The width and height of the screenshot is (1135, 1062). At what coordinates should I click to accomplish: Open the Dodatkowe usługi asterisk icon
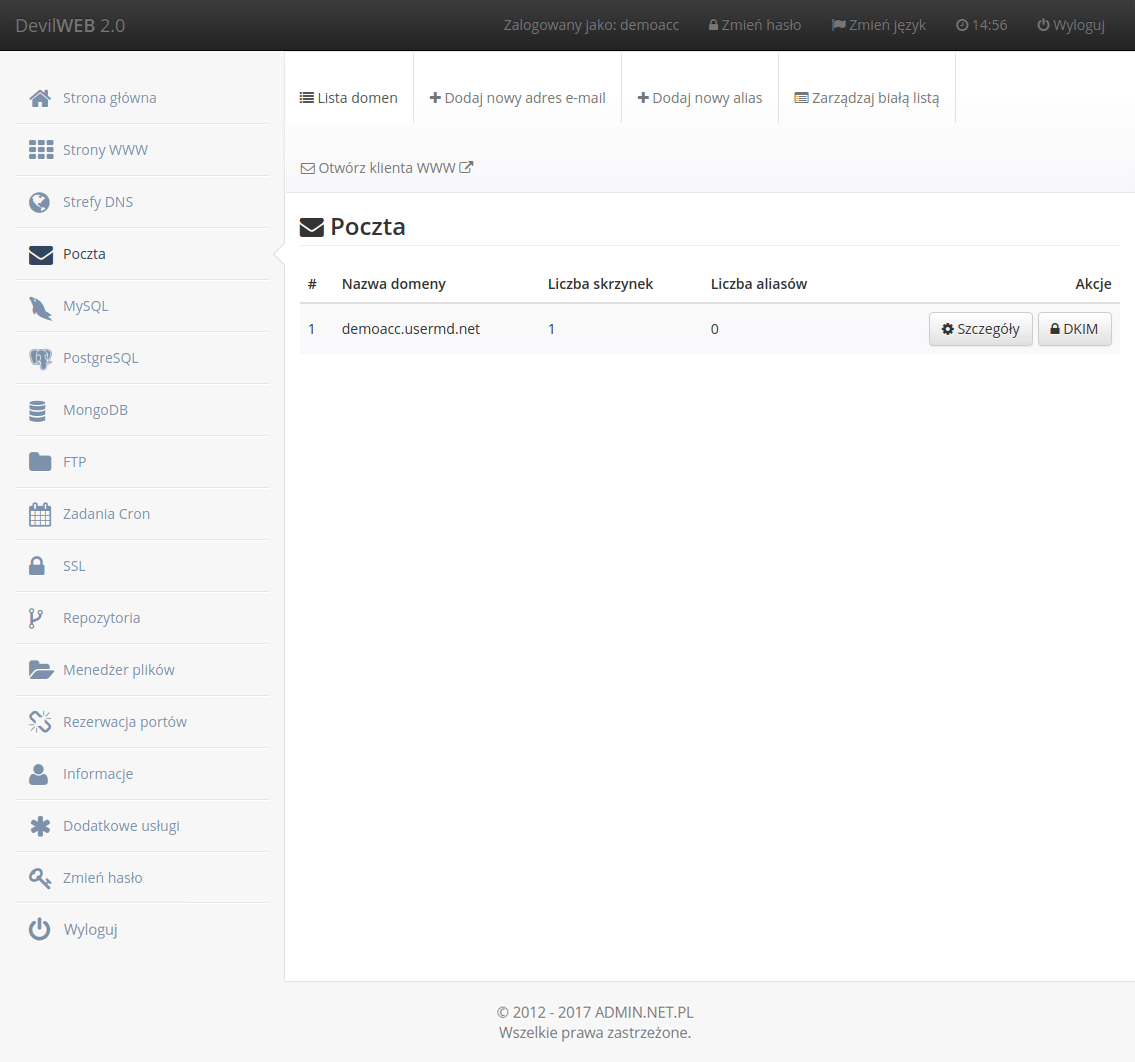tap(40, 826)
